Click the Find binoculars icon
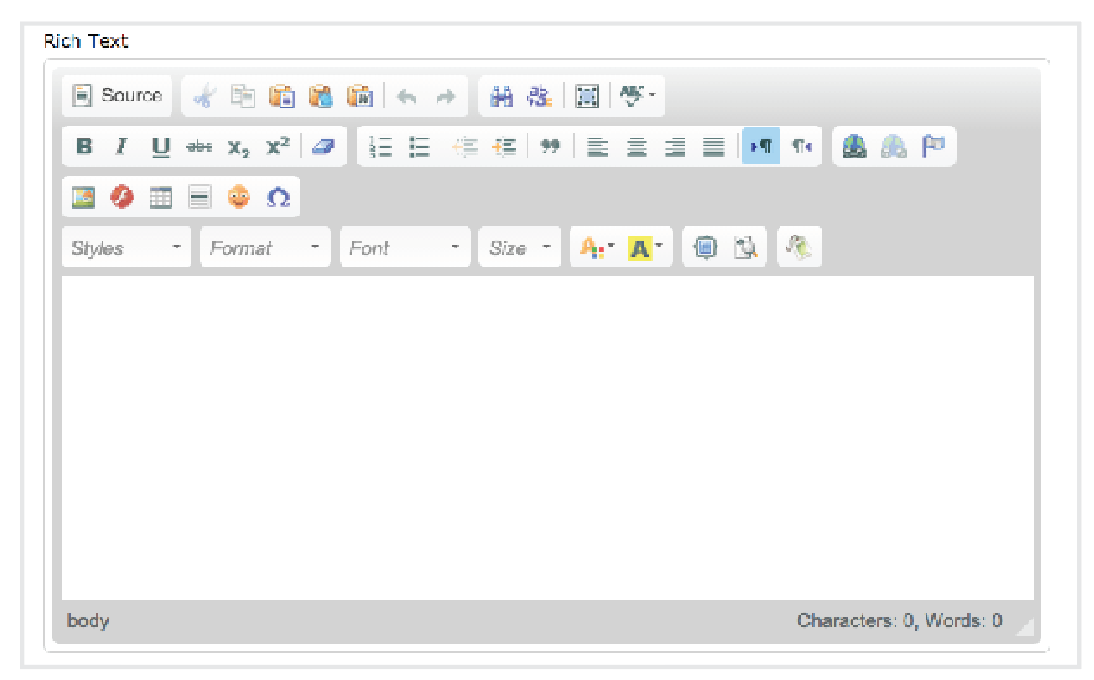This screenshot has height=680, width=1094. pos(501,96)
